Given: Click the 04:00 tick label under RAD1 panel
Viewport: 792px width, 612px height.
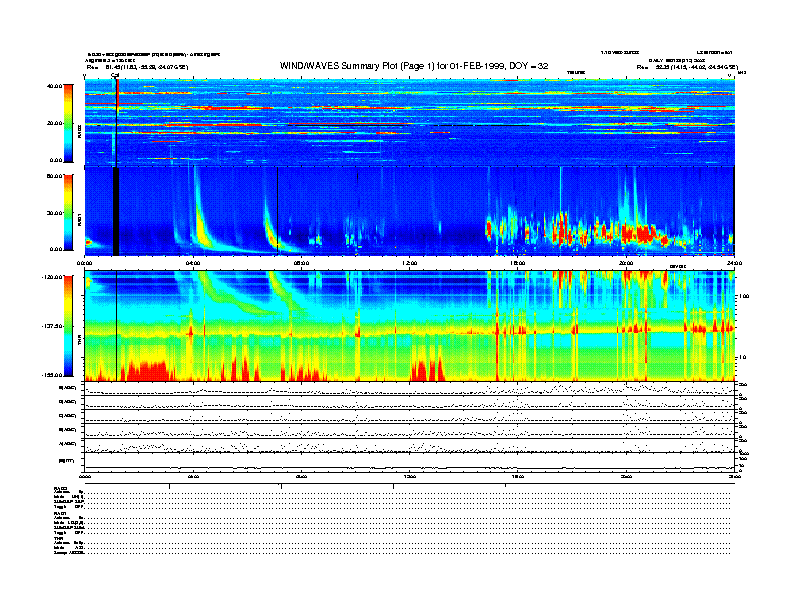Looking at the screenshot, I should [193, 263].
